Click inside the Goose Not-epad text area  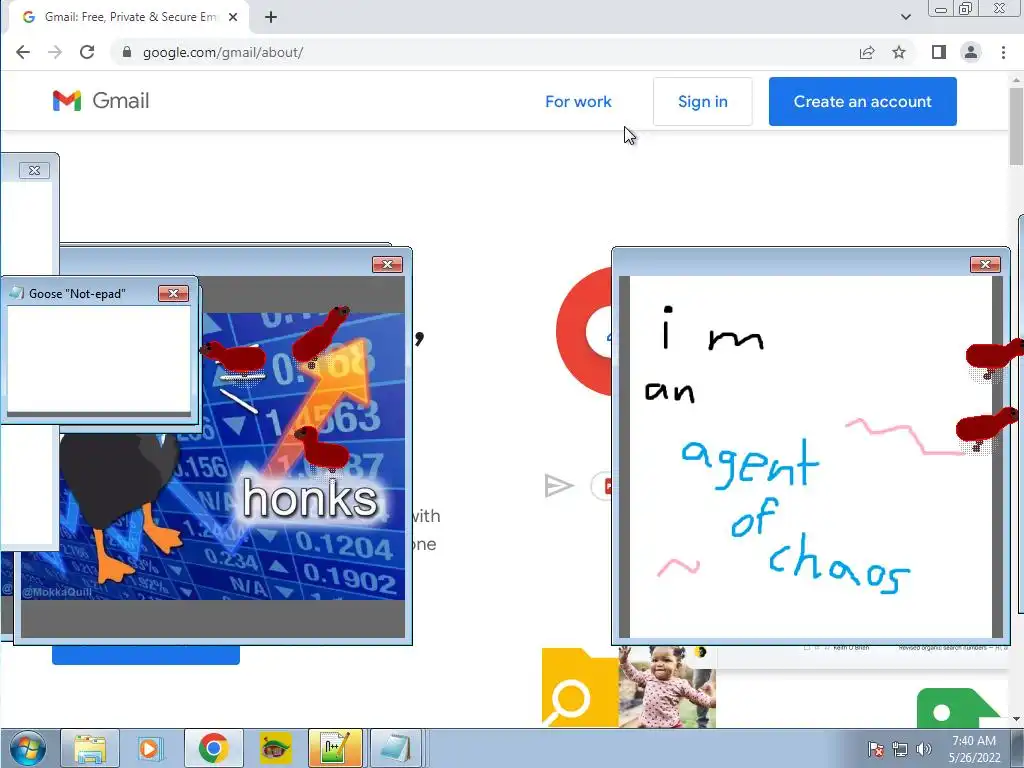(99, 359)
